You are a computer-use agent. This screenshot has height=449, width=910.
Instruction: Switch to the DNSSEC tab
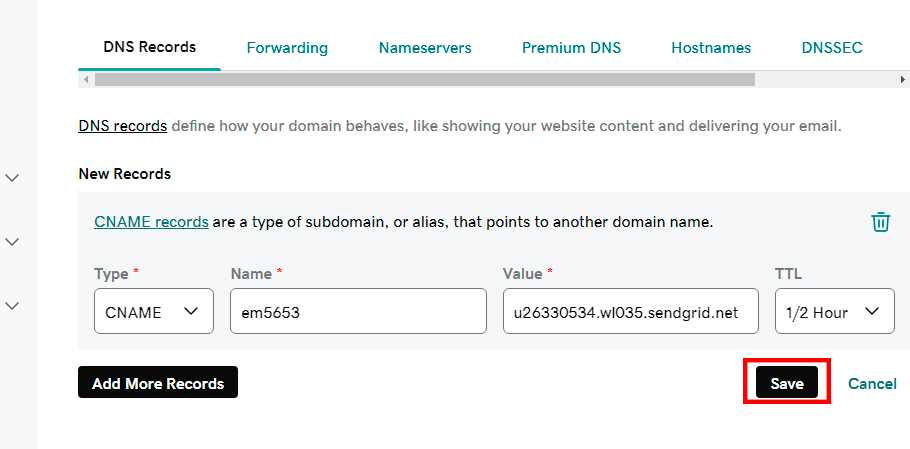[x=831, y=48]
